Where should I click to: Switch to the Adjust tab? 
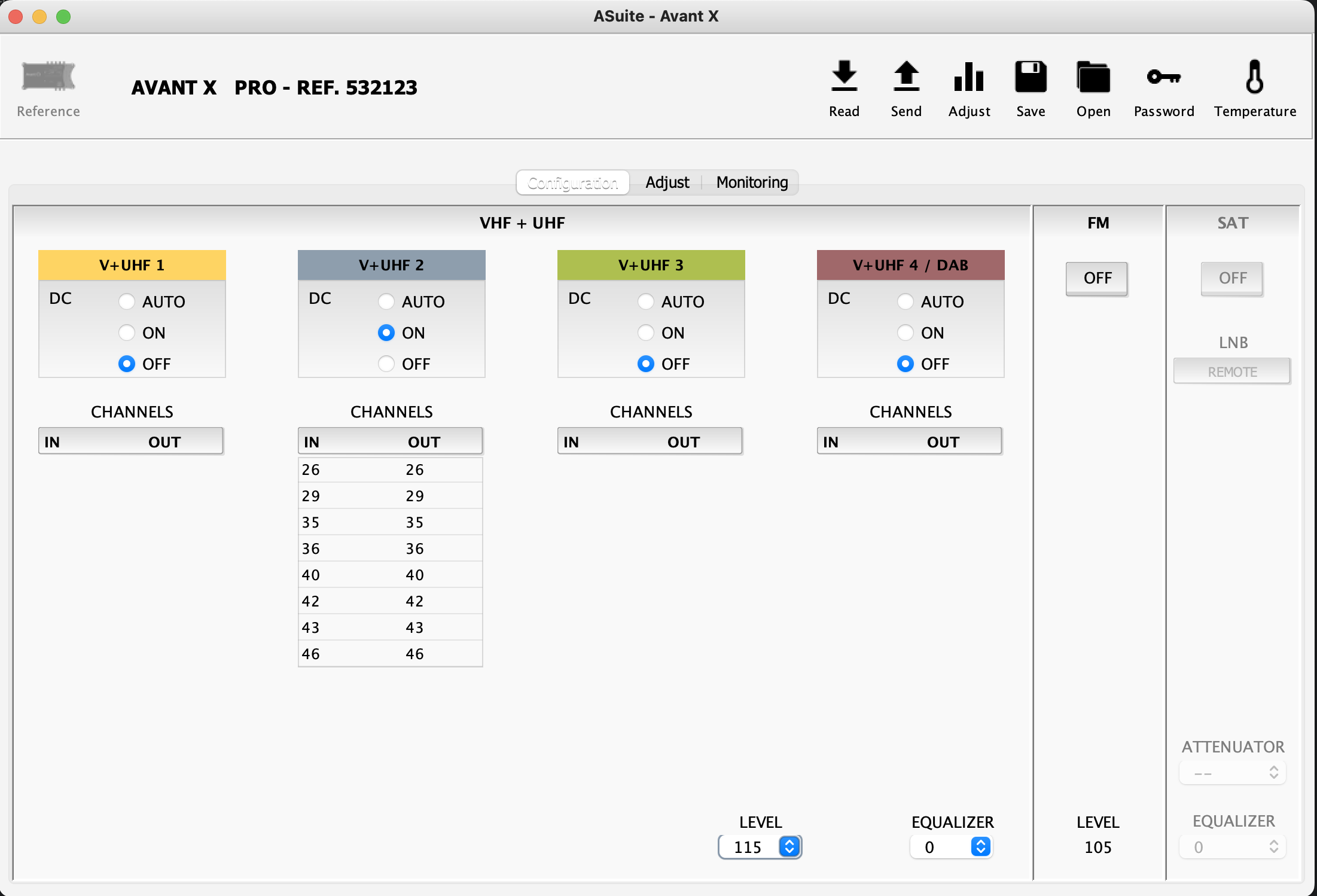(x=667, y=182)
